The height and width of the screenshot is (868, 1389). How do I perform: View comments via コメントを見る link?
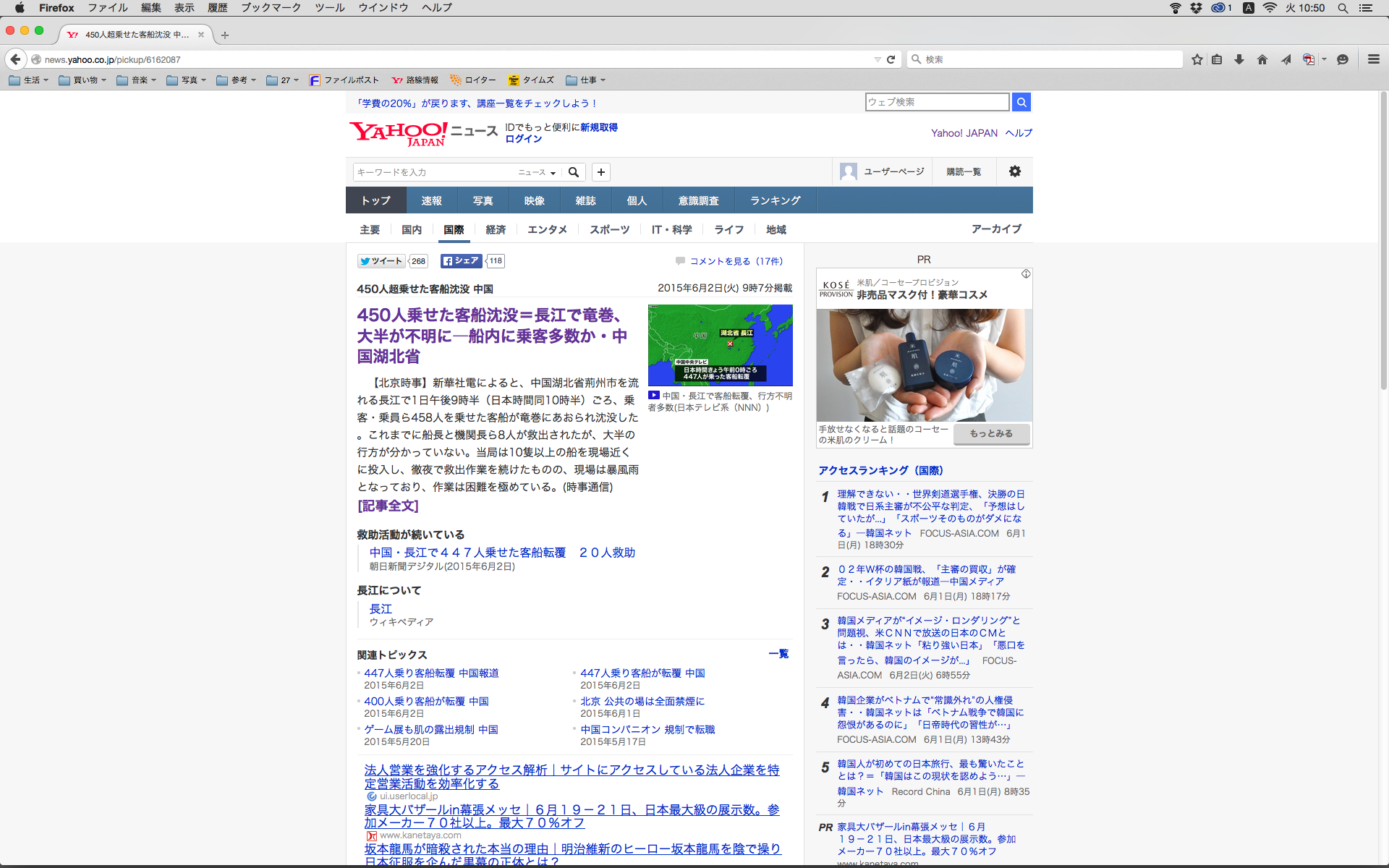click(735, 261)
